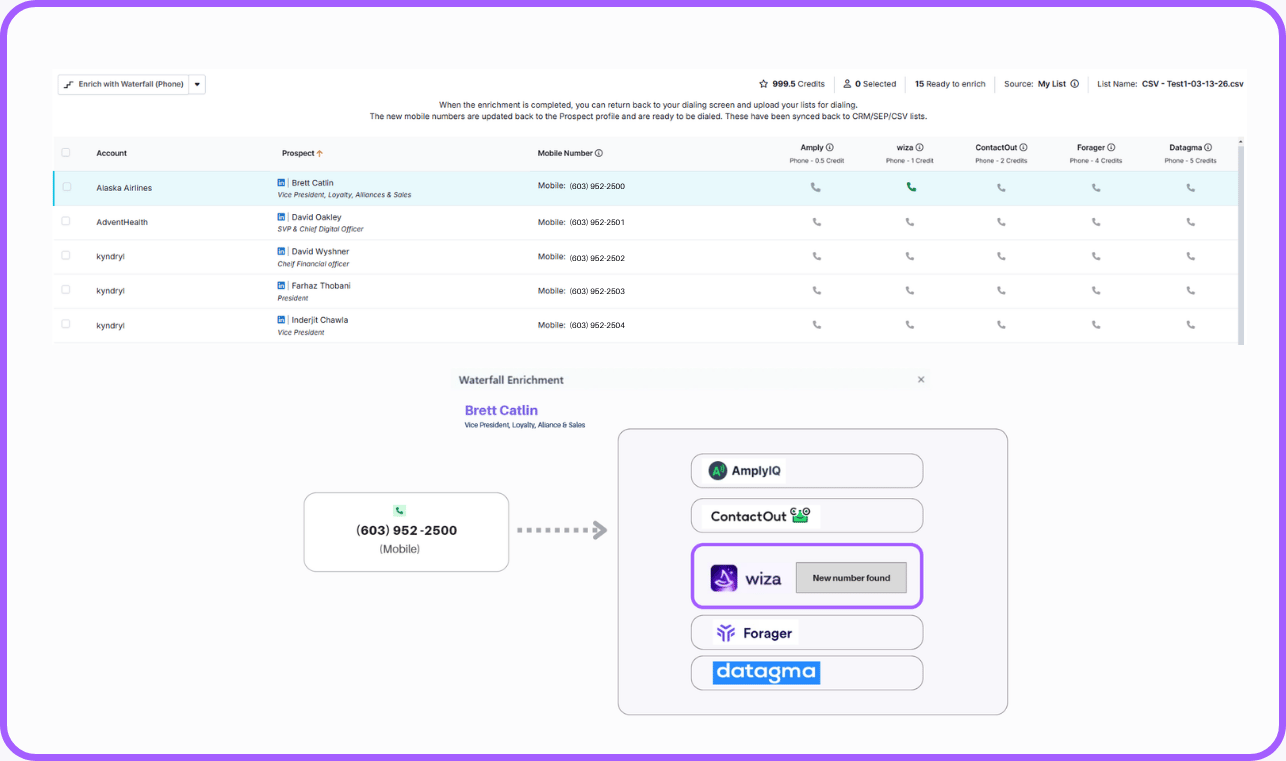Click the Datagma phone icon for Brett Catlin

(x=1190, y=187)
